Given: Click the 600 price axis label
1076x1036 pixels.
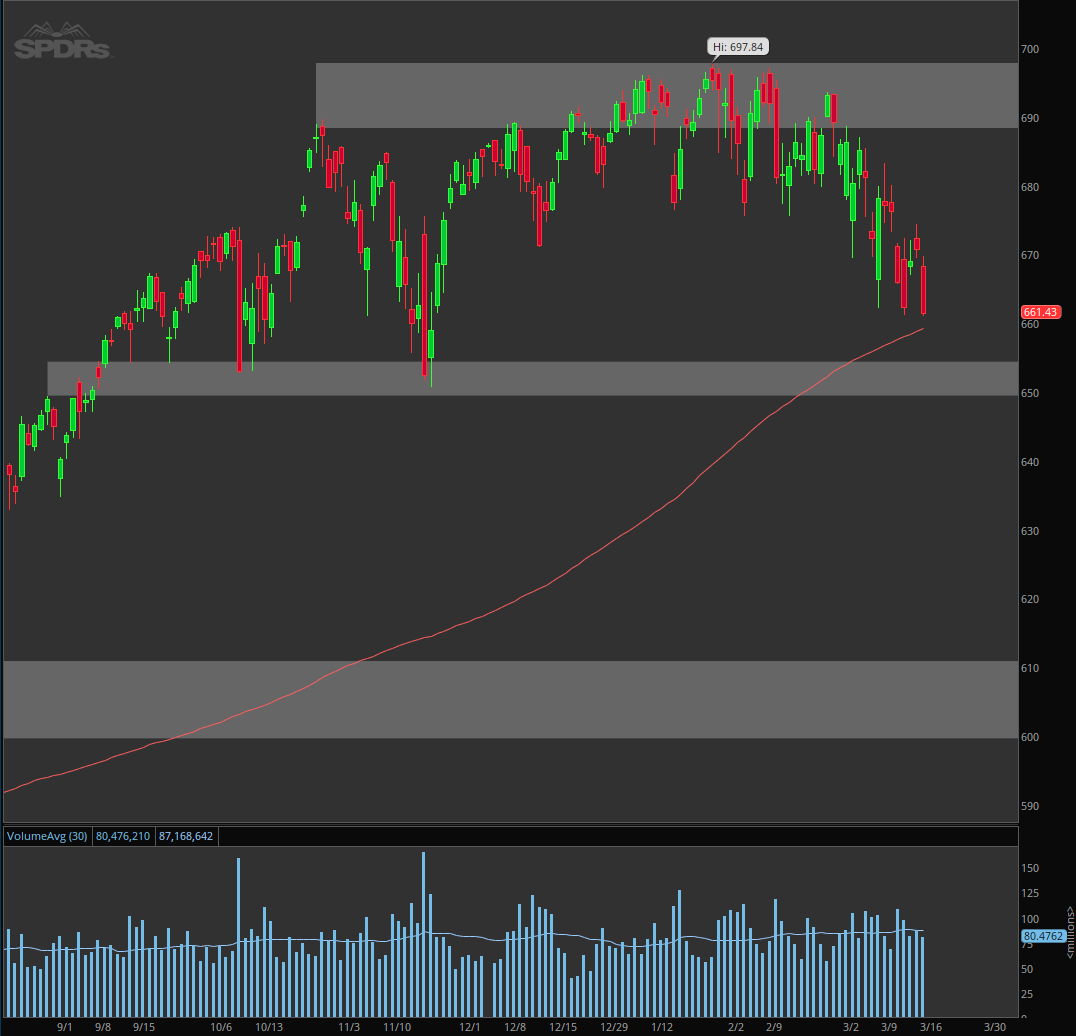Looking at the screenshot, I should click(x=1030, y=737).
